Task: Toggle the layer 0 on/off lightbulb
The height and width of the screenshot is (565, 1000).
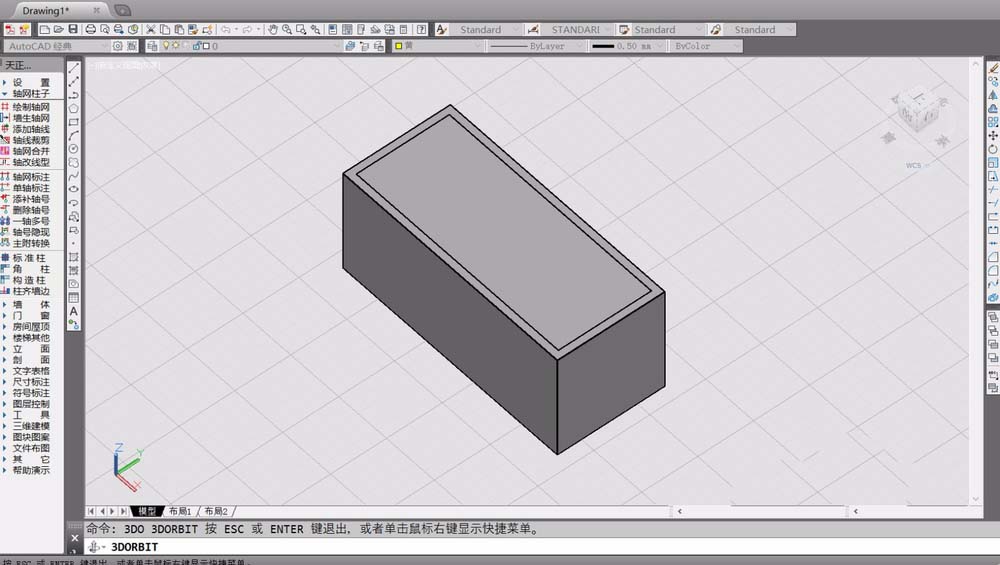Action: click(166, 46)
